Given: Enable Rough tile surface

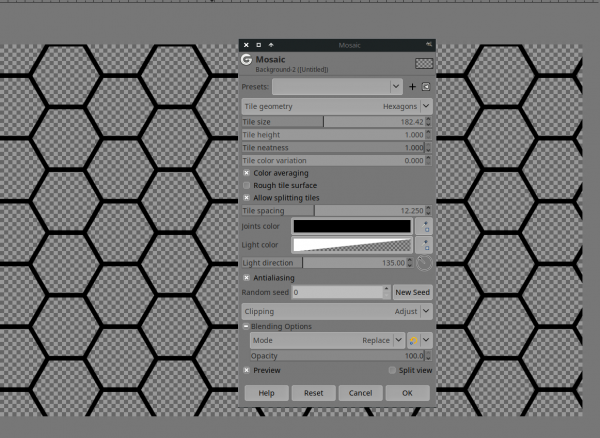Looking at the screenshot, I should pyautogui.click(x=246, y=186).
